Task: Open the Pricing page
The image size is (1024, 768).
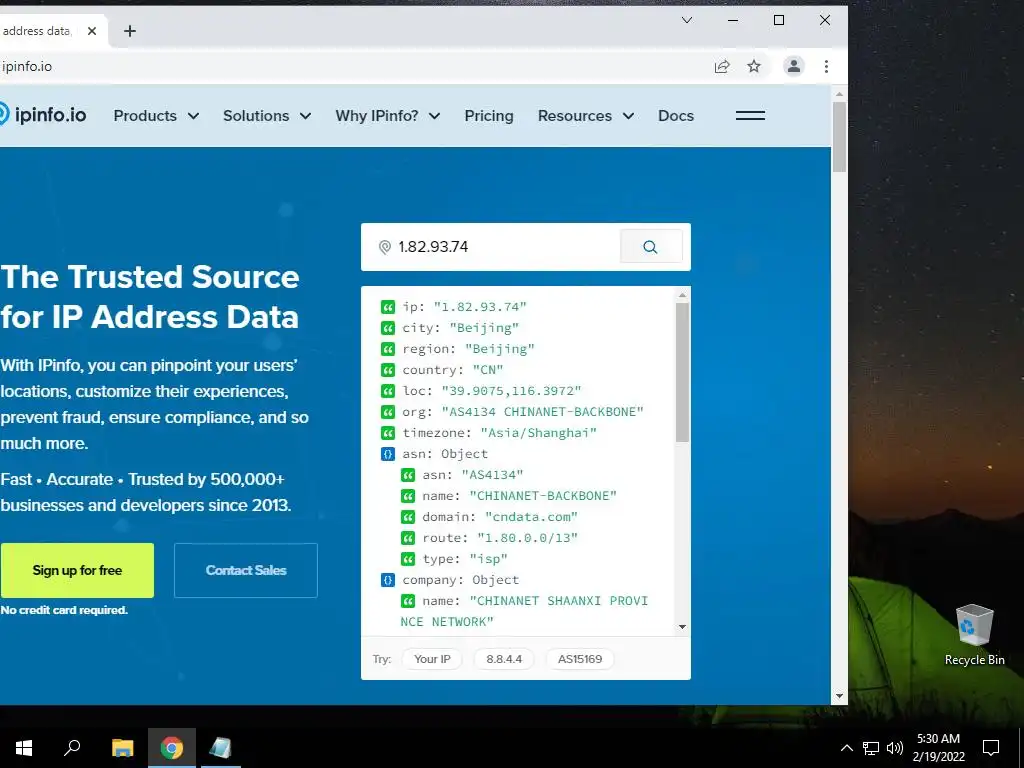Action: pos(489,116)
